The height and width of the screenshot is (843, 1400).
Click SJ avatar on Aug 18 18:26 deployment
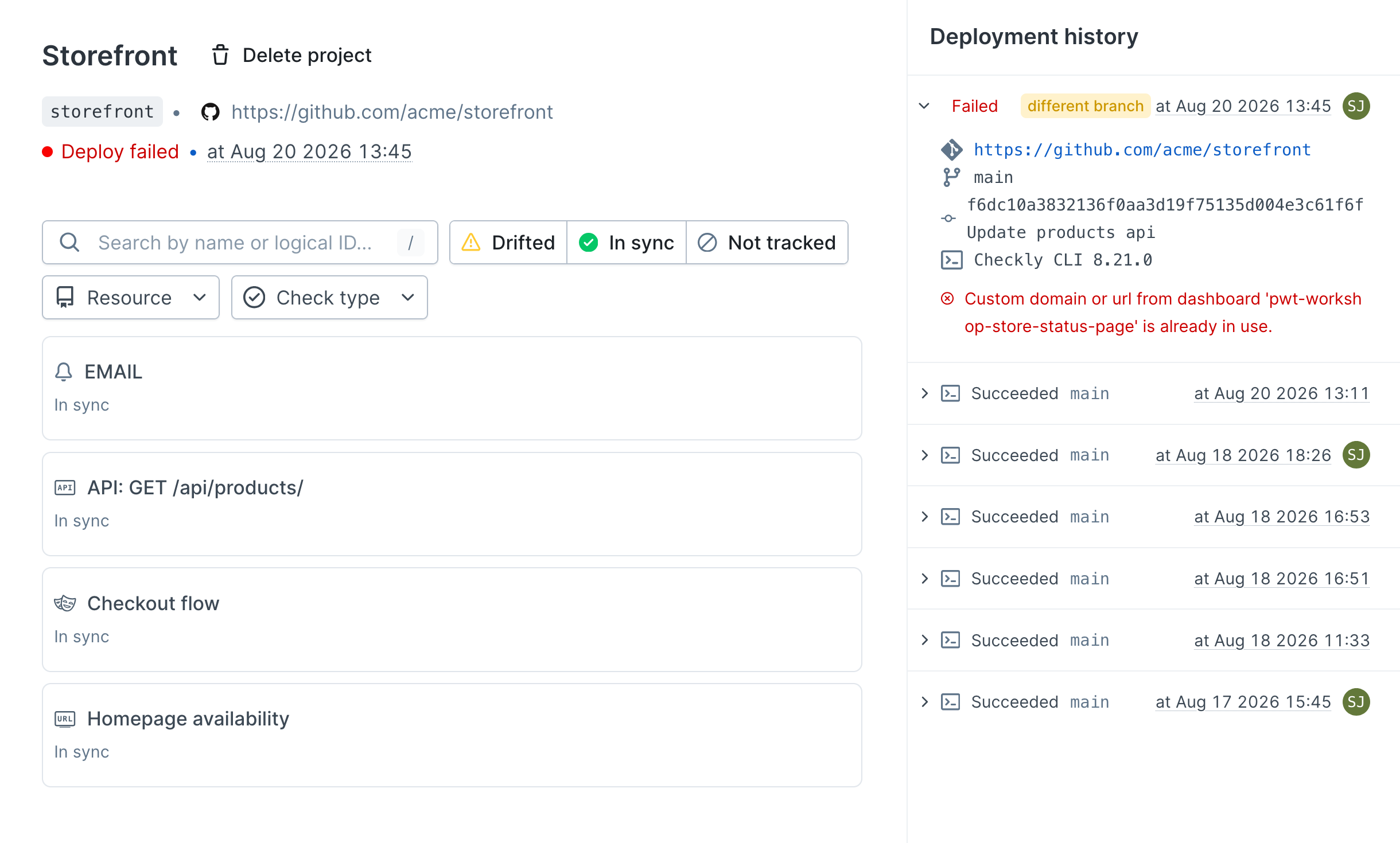[x=1356, y=455]
